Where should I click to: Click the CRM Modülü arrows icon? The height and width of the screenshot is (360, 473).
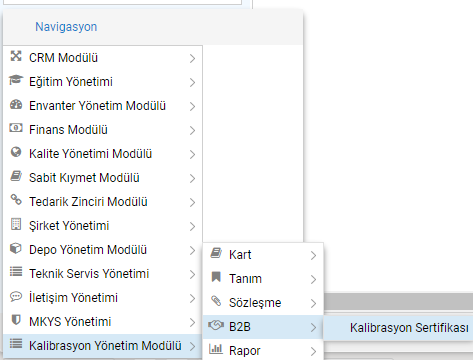pyautogui.click(x=16, y=56)
